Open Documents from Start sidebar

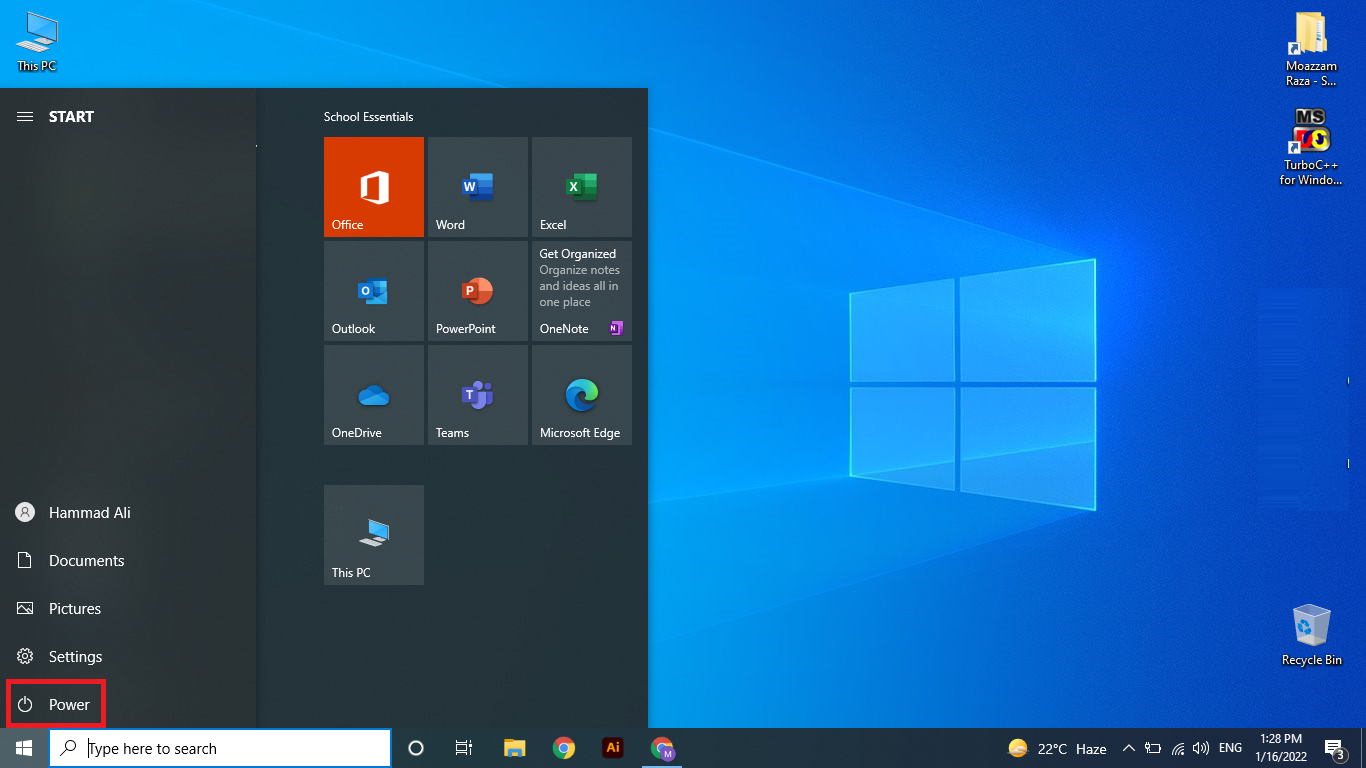(128, 561)
